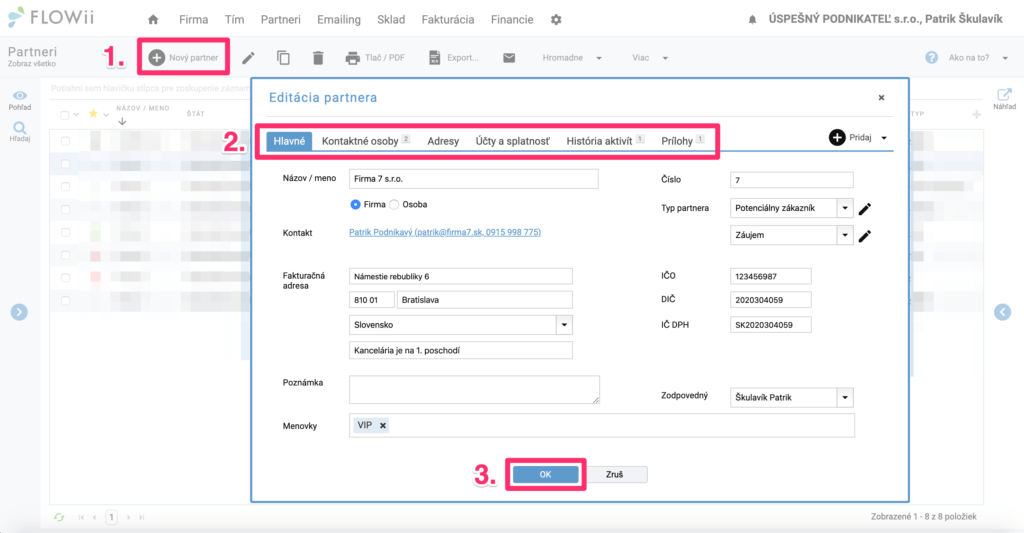
Task: Sort by the Názov / meno column header
Action: click(142, 108)
